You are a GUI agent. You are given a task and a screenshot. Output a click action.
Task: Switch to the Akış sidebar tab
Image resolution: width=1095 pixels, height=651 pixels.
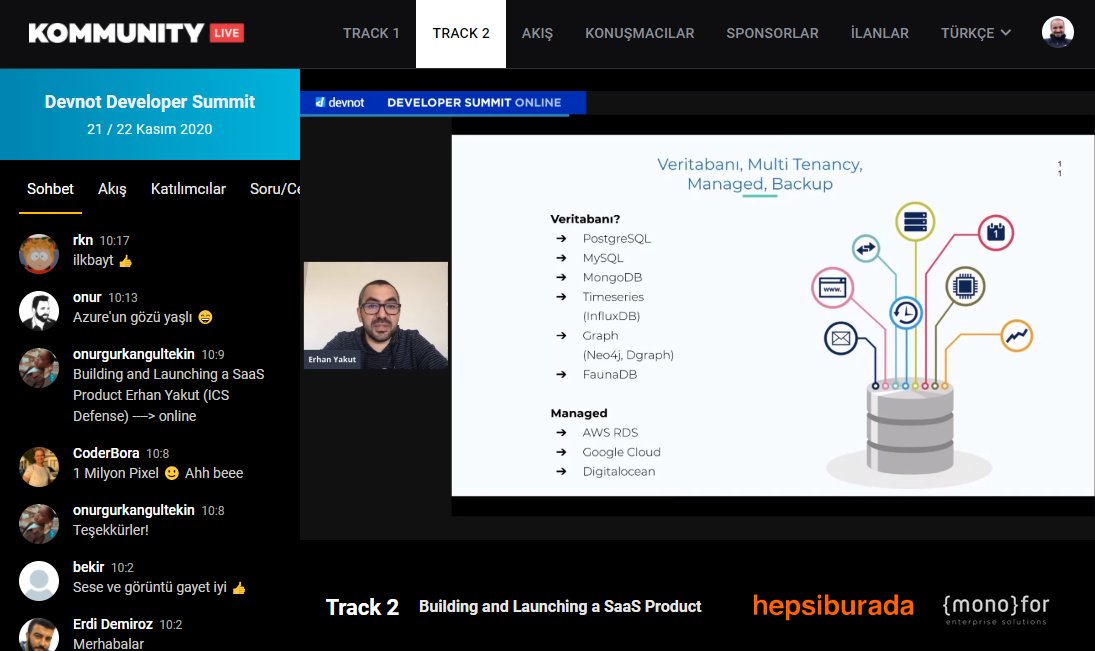112,189
